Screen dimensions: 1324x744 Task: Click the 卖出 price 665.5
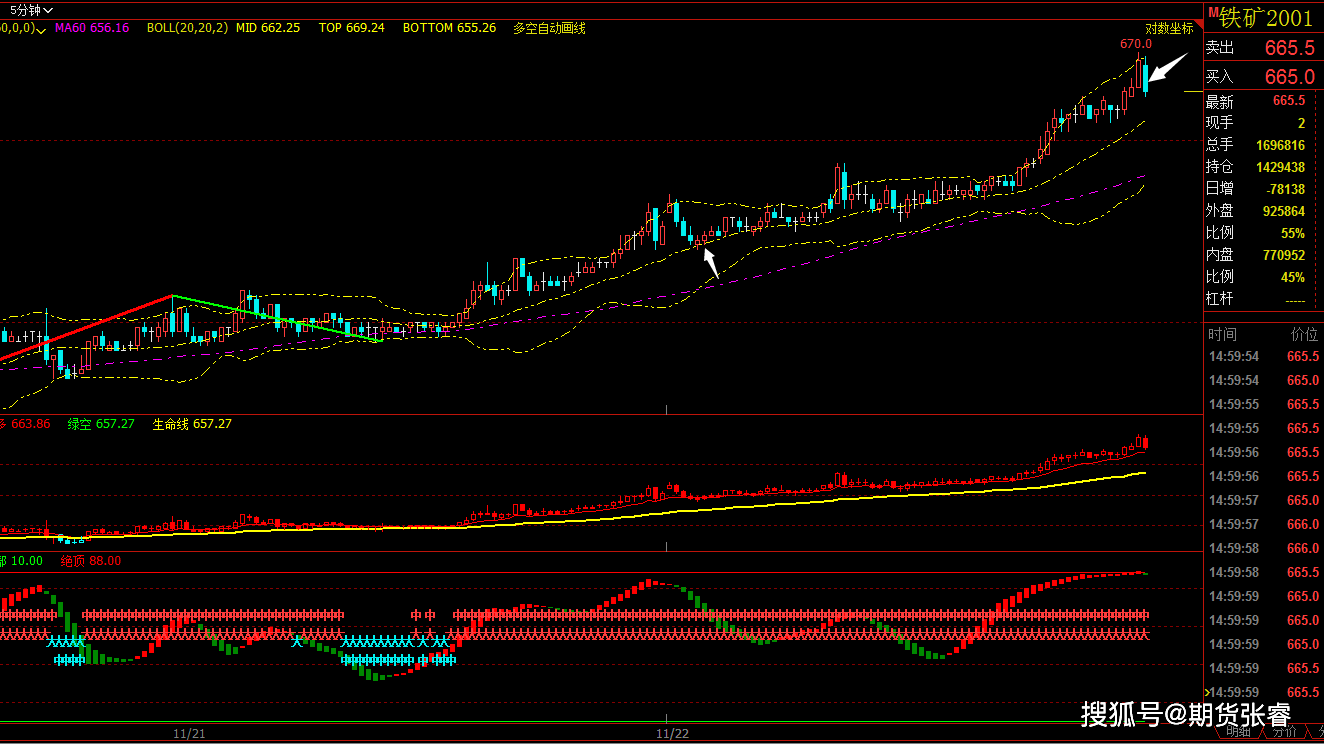pyautogui.click(x=1289, y=48)
